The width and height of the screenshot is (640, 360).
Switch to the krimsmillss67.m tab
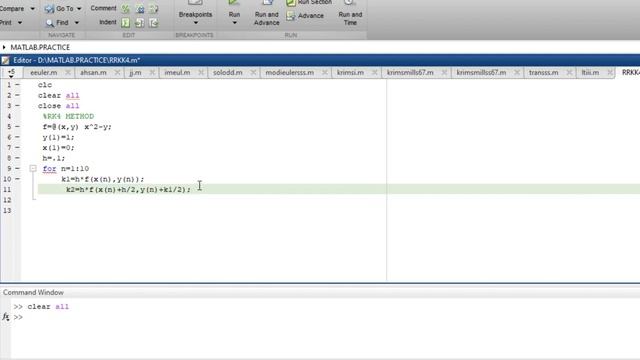point(481,73)
